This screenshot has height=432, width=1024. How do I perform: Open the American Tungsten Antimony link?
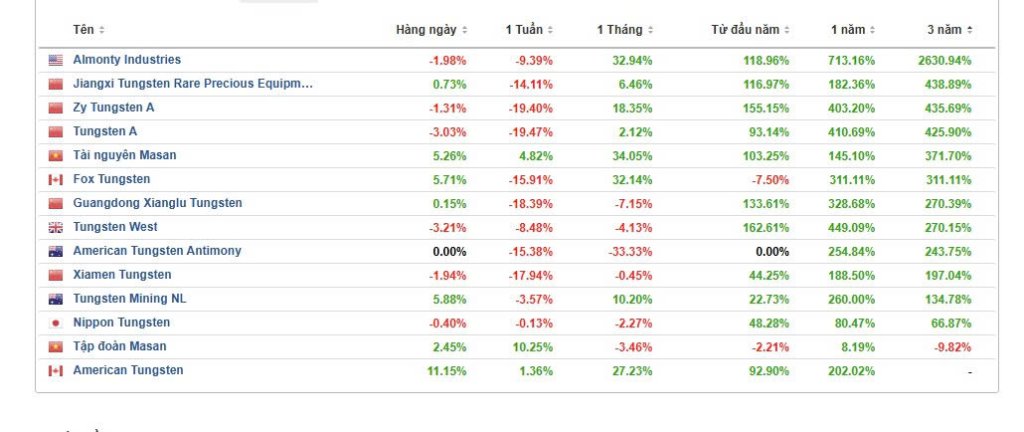157,251
